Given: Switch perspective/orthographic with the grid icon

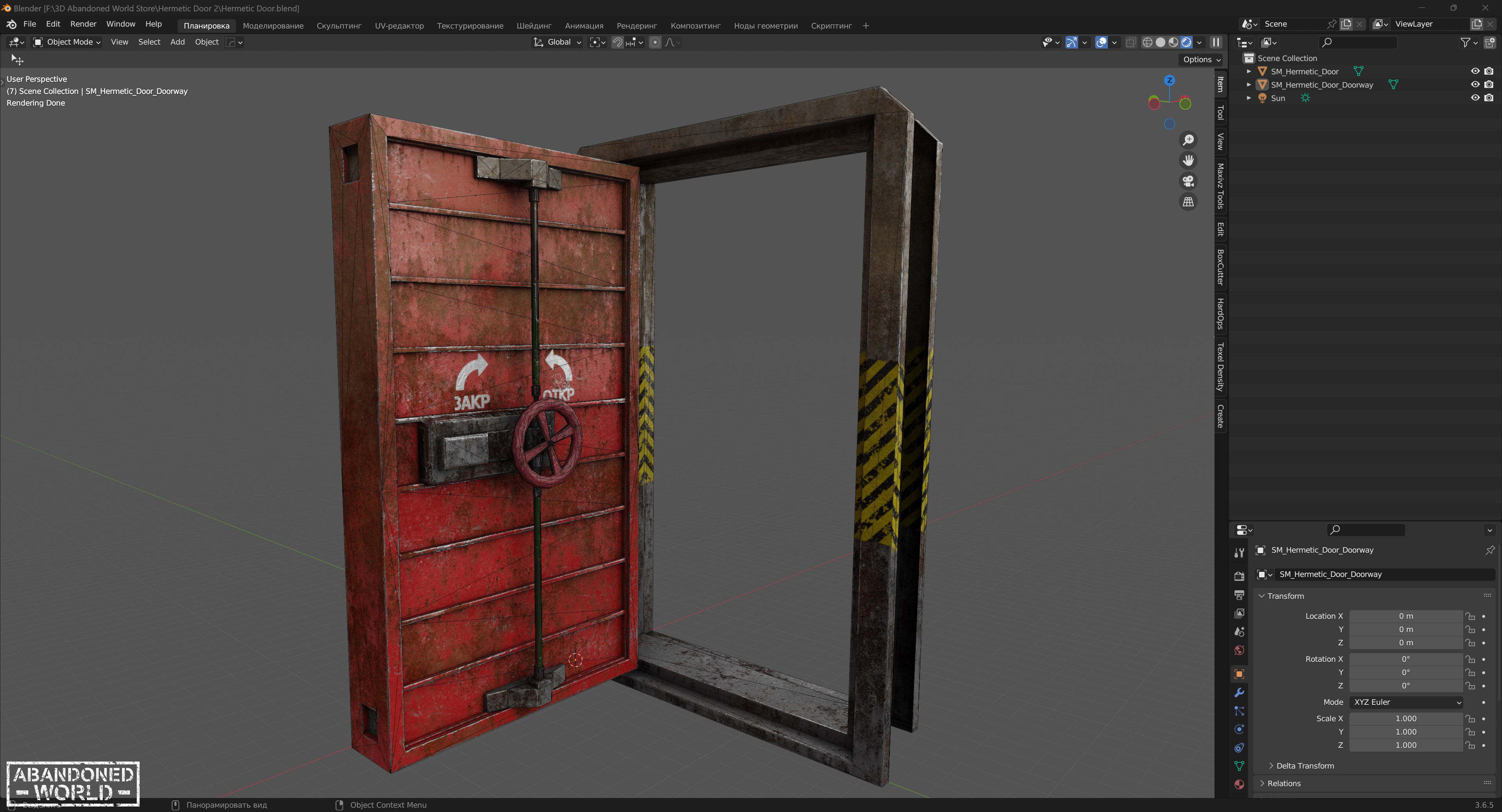Looking at the screenshot, I should tap(1188, 202).
